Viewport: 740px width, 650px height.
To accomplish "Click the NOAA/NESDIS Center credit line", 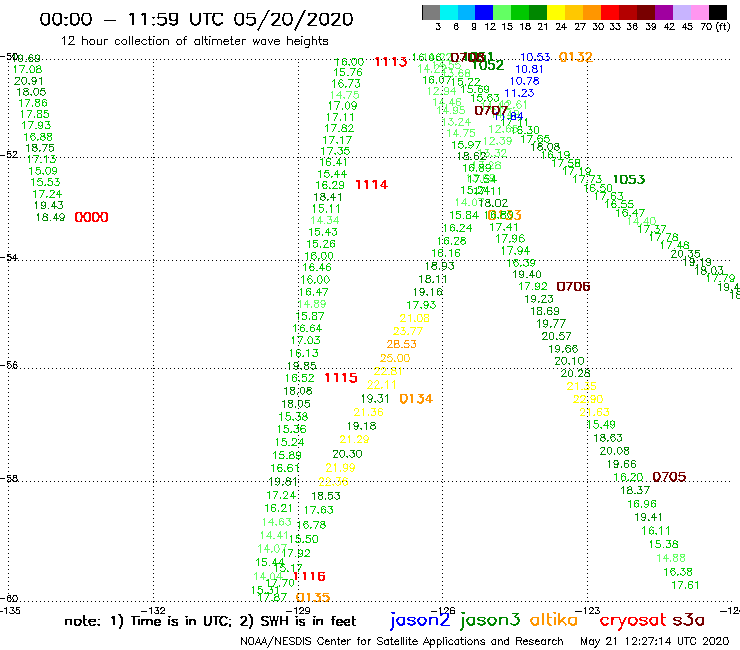I will (402, 642).
